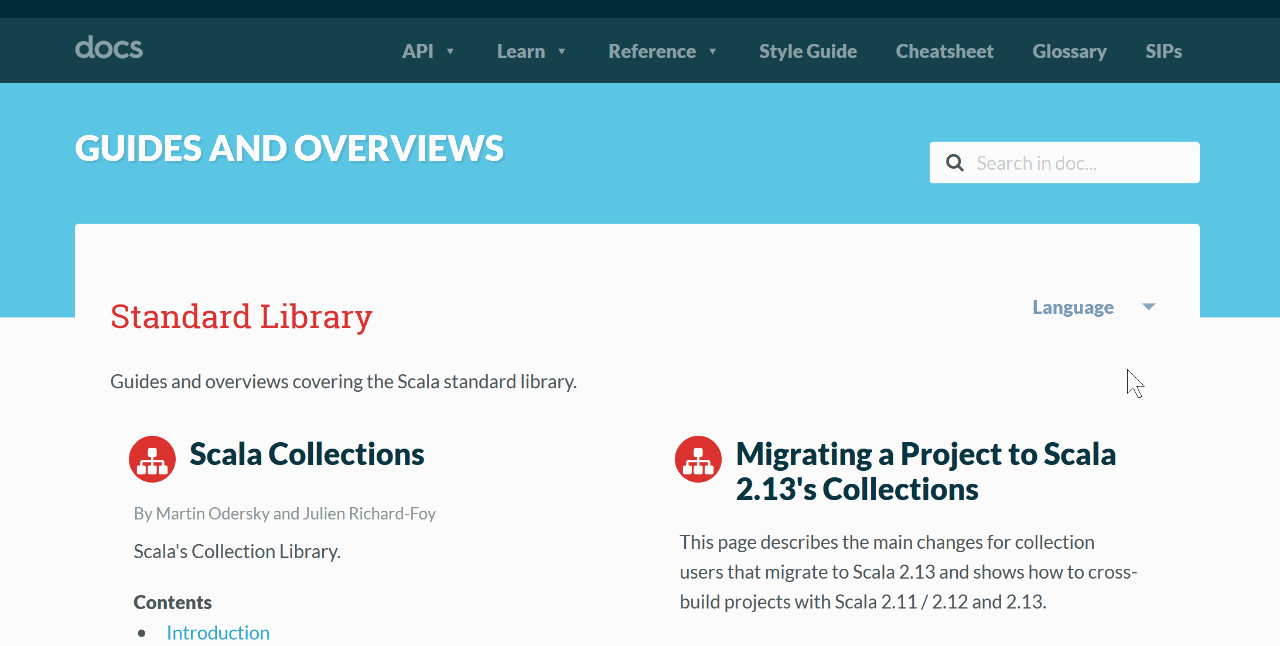Go to the Style Guide page
This screenshot has width=1280, height=646.
[x=808, y=51]
